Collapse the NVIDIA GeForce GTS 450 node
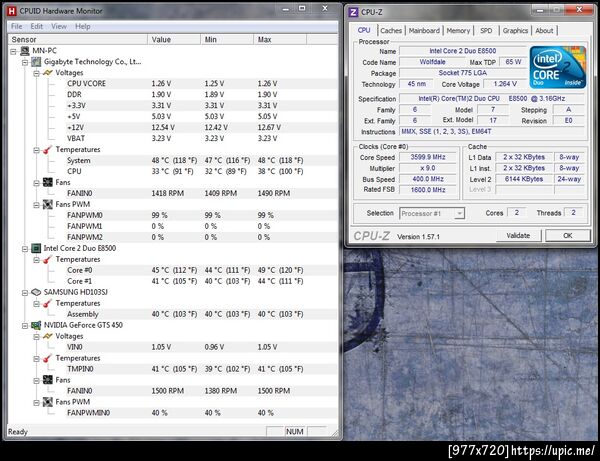 25,326
